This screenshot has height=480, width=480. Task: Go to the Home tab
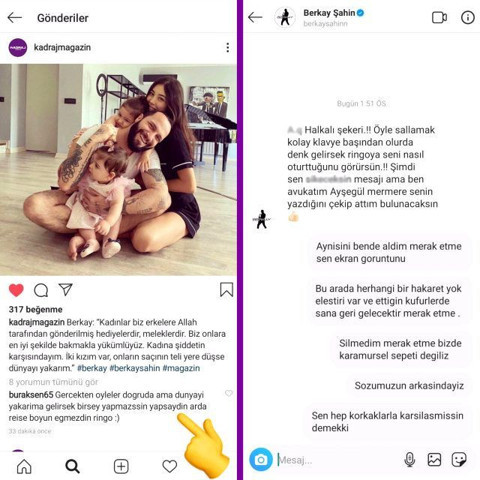pyautogui.click(x=24, y=466)
